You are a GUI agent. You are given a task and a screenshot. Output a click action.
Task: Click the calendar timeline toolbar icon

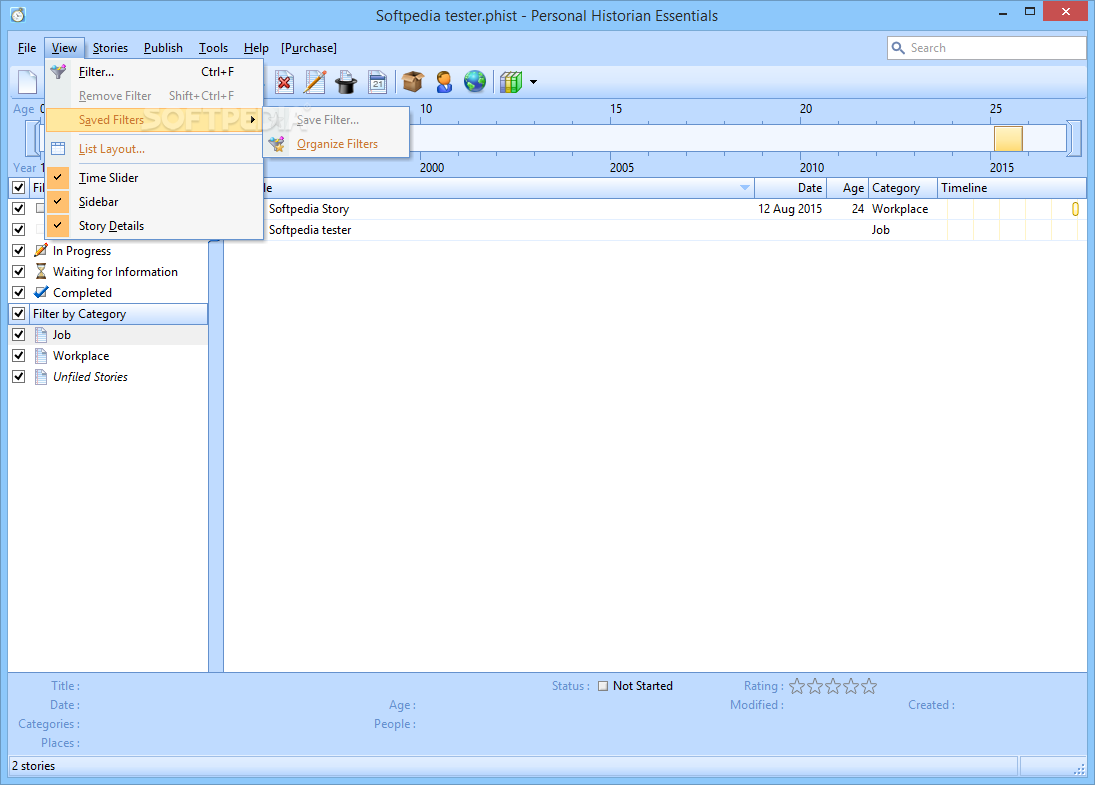coord(378,82)
